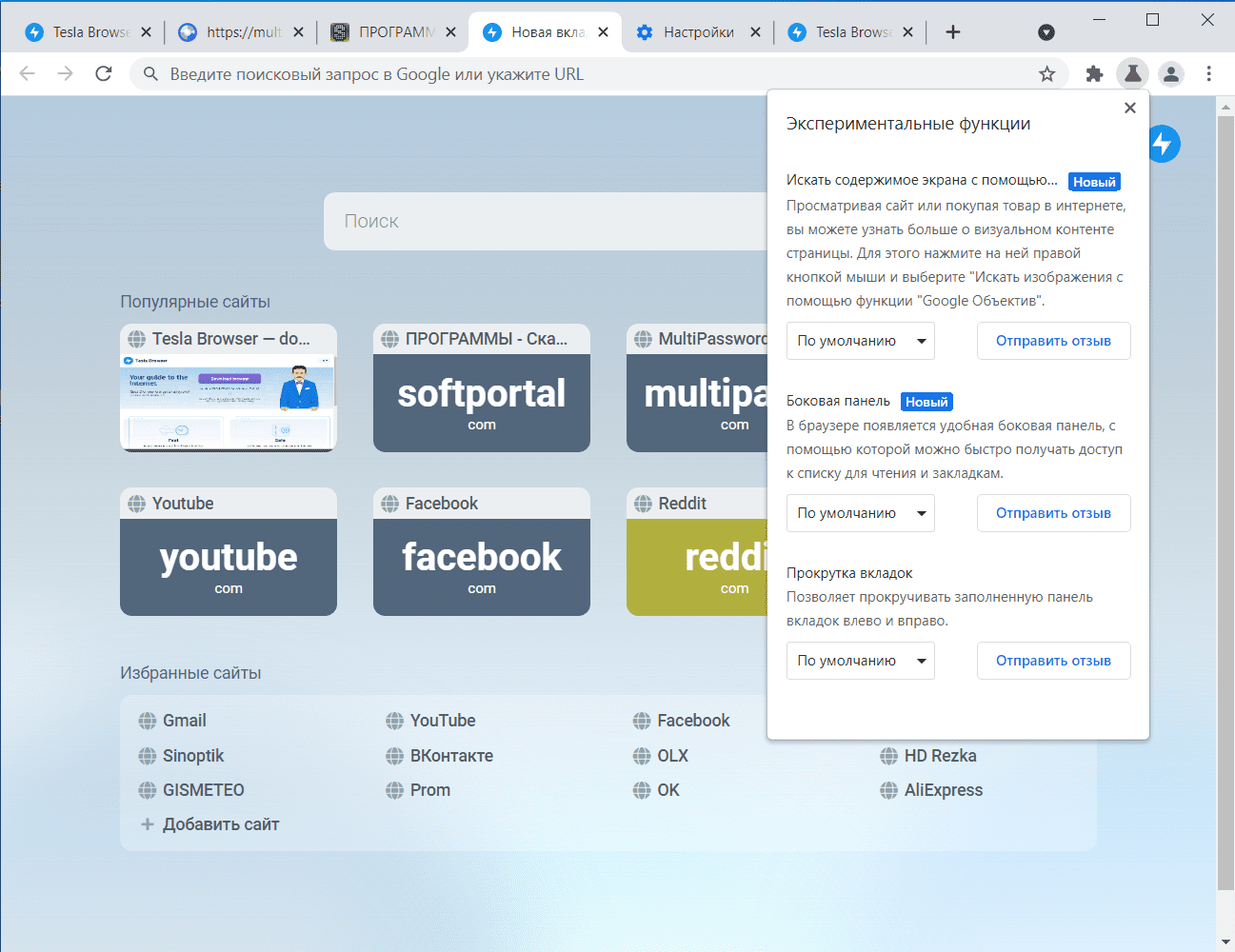Viewport: 1235px width, 952px height.
Task: Send feedback for Боковая панель
Action: [1053, 513]
